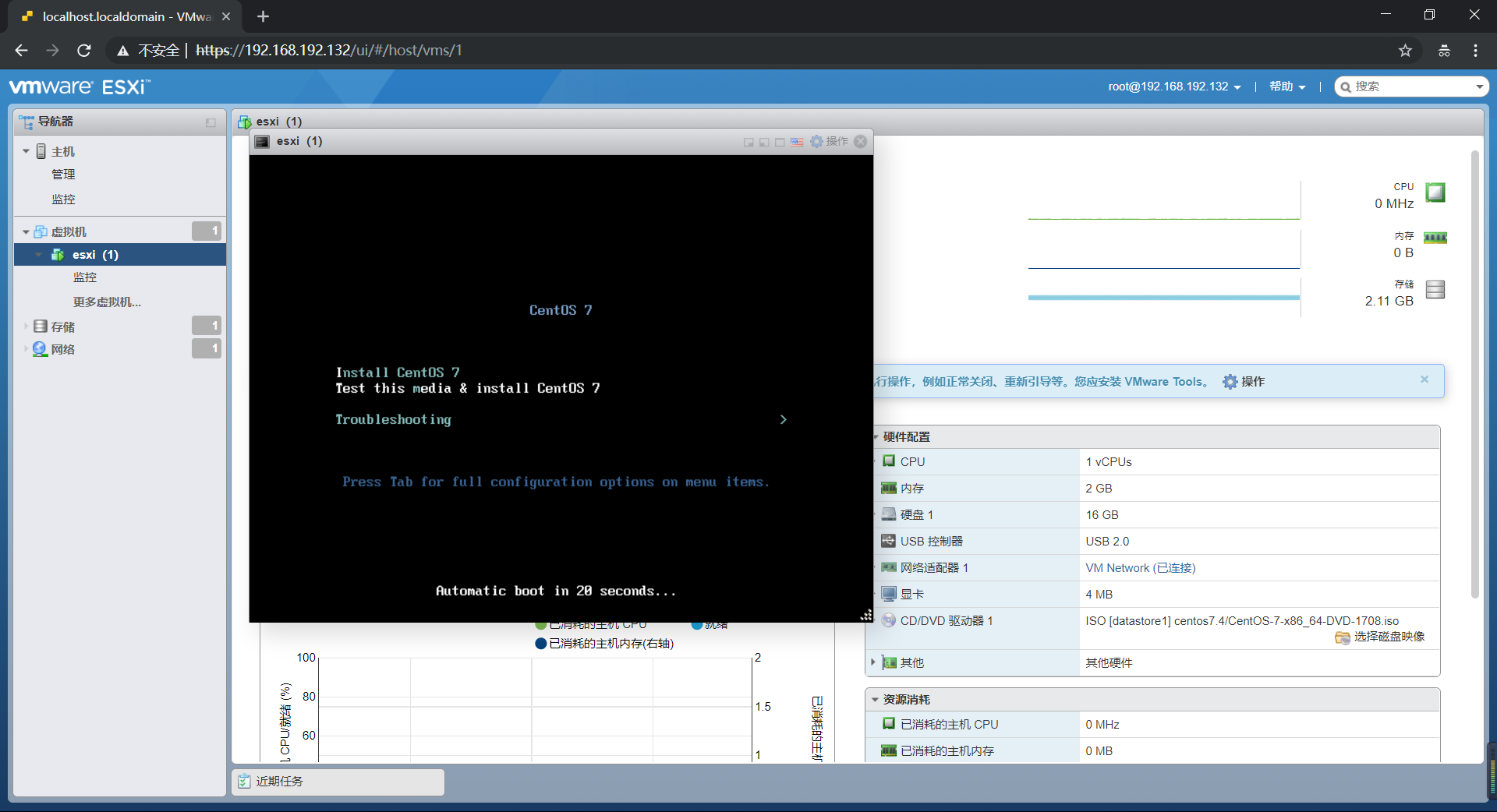Click the vertical scrollbar of the VM page

coord(1474,374)
